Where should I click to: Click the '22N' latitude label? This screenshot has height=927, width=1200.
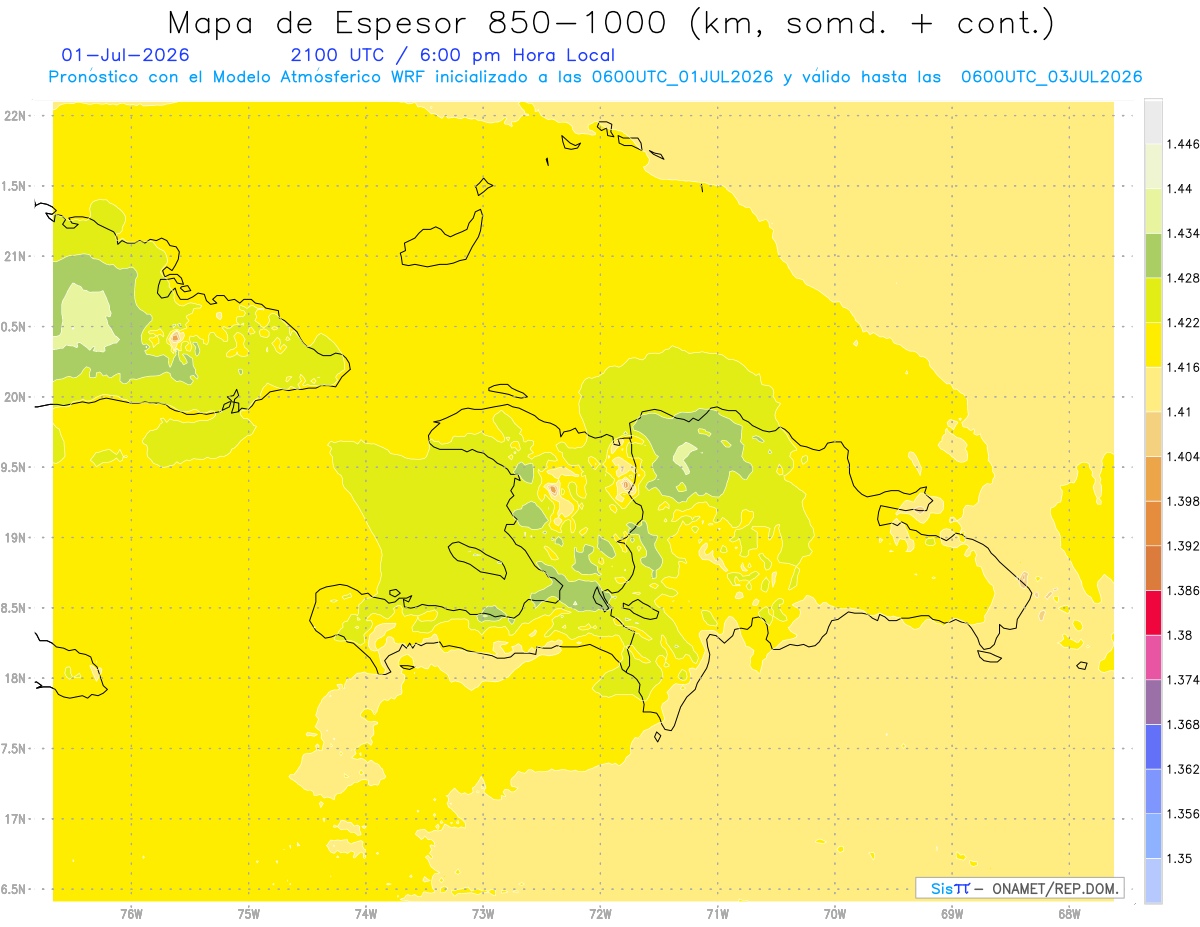15,116
